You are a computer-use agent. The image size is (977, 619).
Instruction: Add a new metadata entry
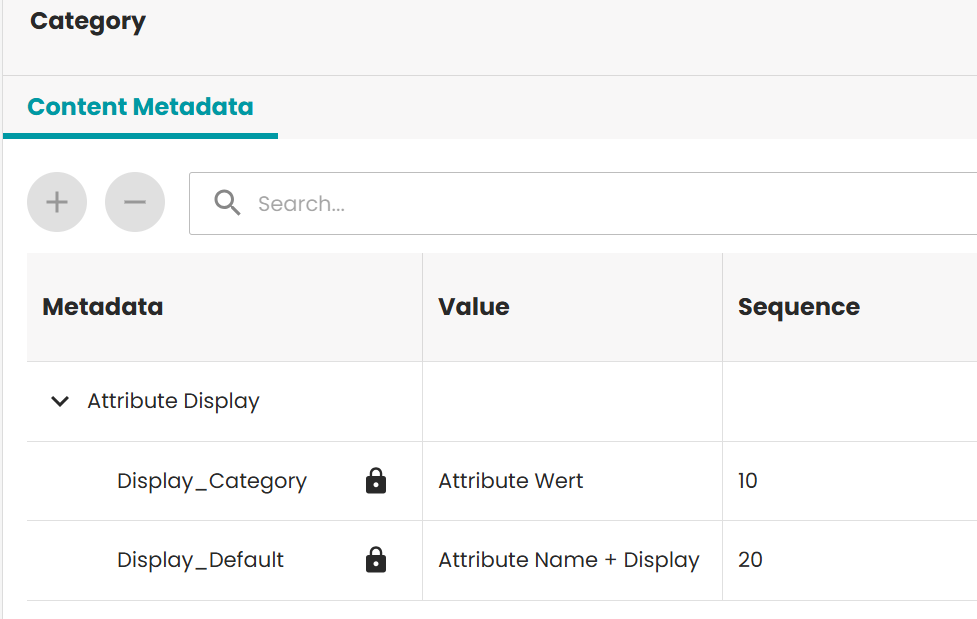[x=57, y=202]
